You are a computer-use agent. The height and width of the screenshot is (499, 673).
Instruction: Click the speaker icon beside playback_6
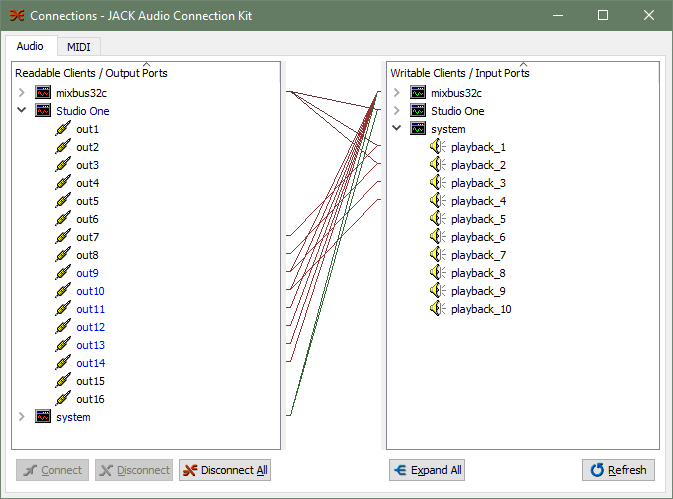pyautogui.click(x=438, y=237)
